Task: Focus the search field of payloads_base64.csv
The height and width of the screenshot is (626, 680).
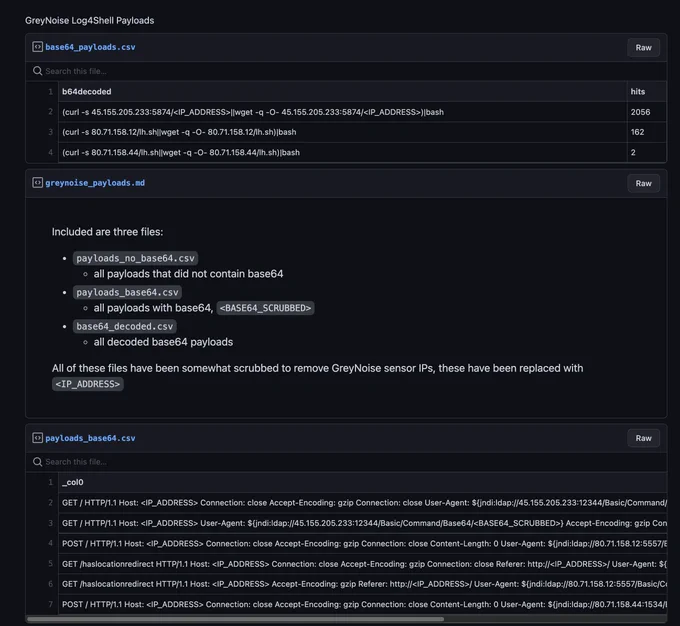Action: coord(346,462)
